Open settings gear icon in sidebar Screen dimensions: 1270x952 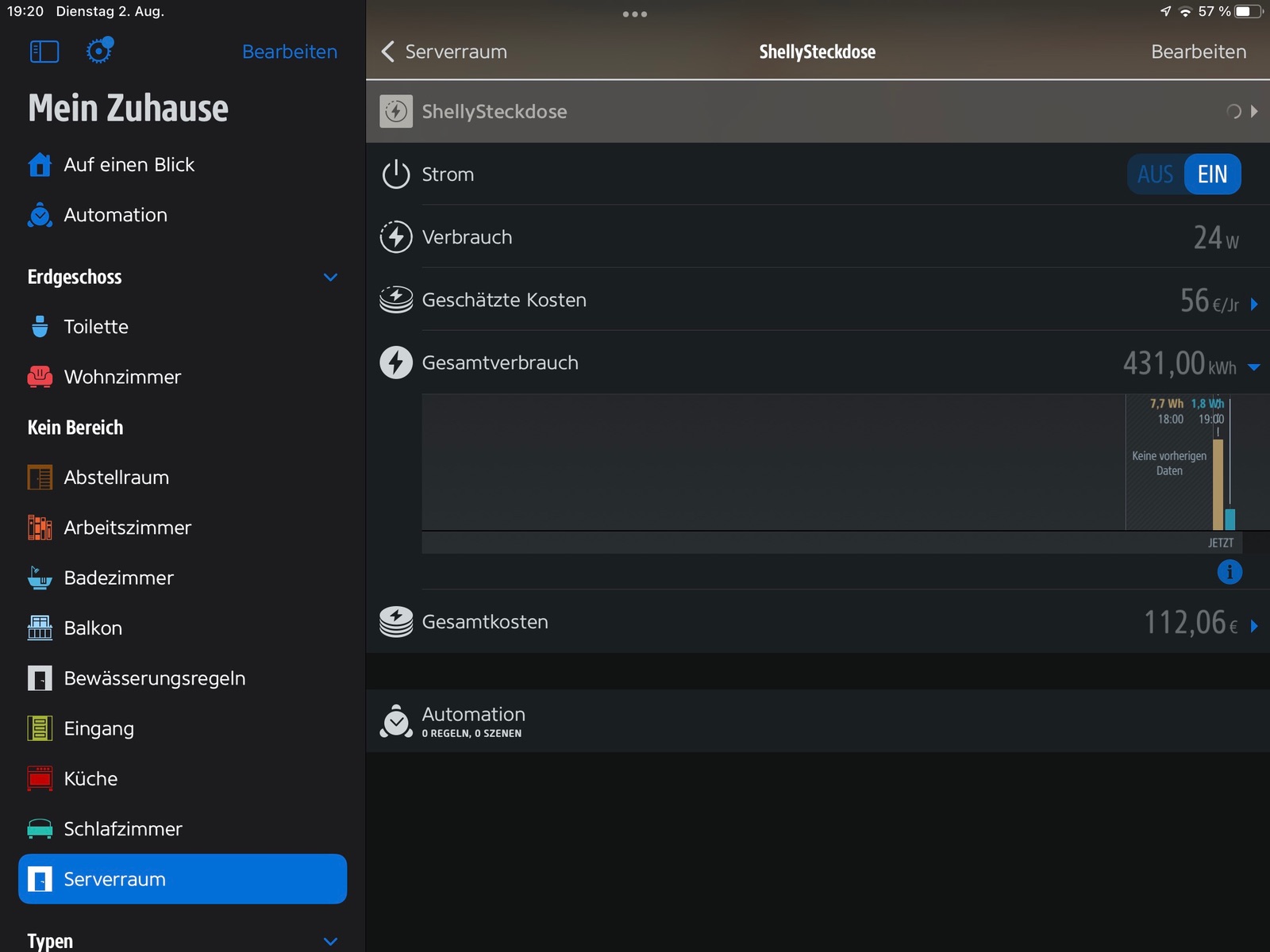[x=99, y=51]
